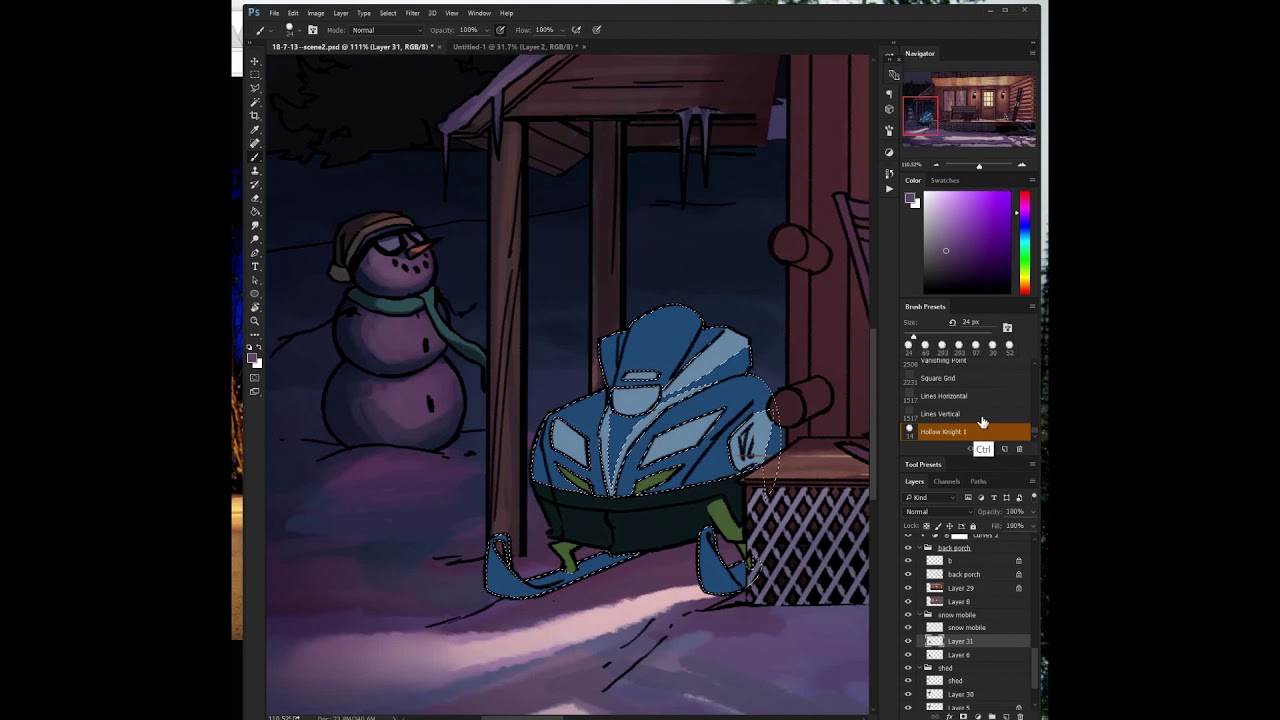Viewport: 1280px width, 720px height.
Task: Select the Zoom tool
Action: (x=254, y=320)
